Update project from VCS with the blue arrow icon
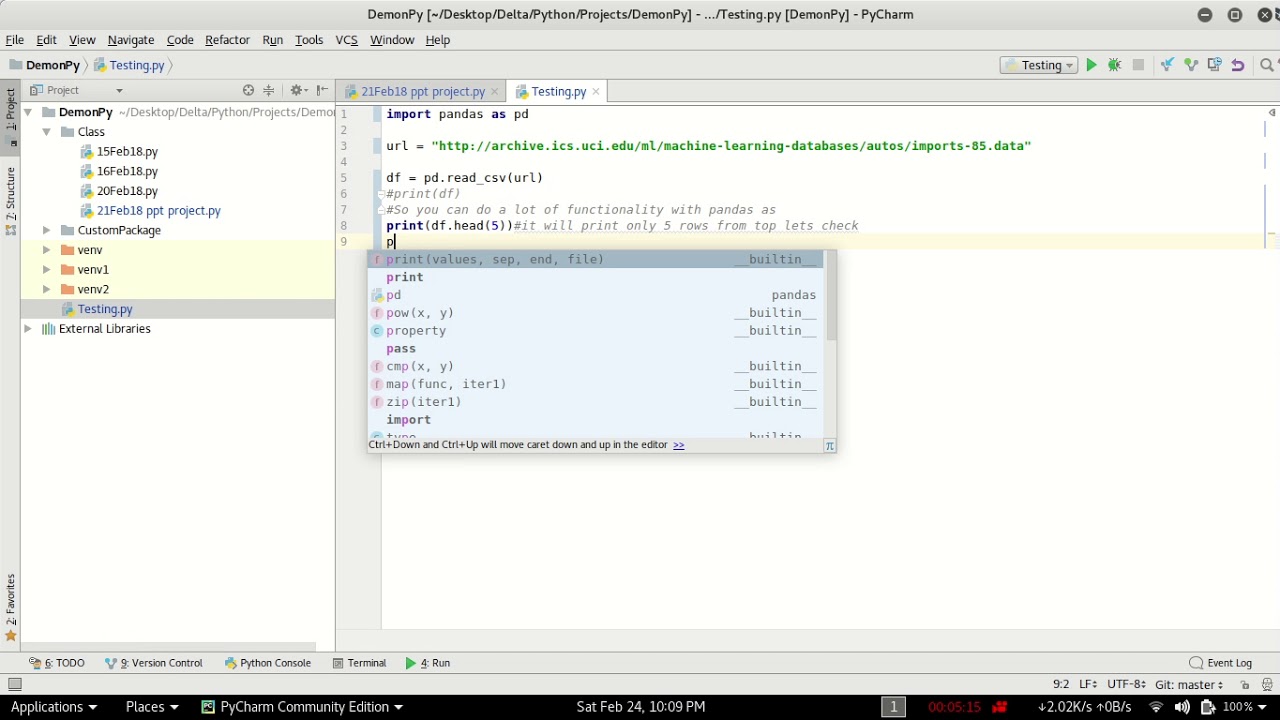Screen dimensions: 1280x720 point(1167,65)
